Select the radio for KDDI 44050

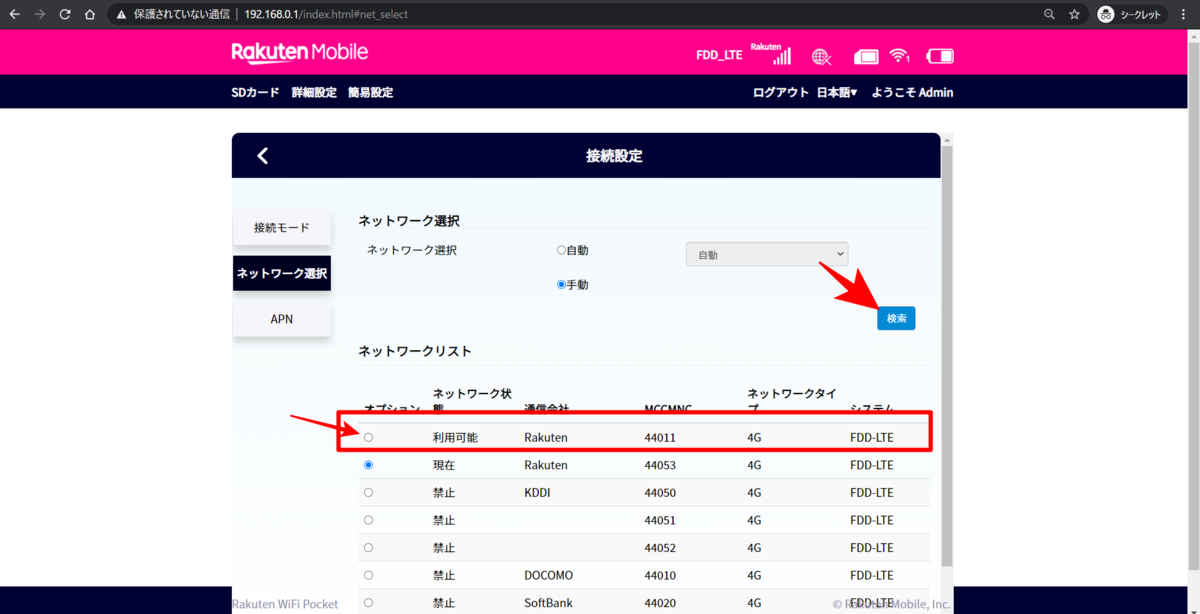[368, 493]
